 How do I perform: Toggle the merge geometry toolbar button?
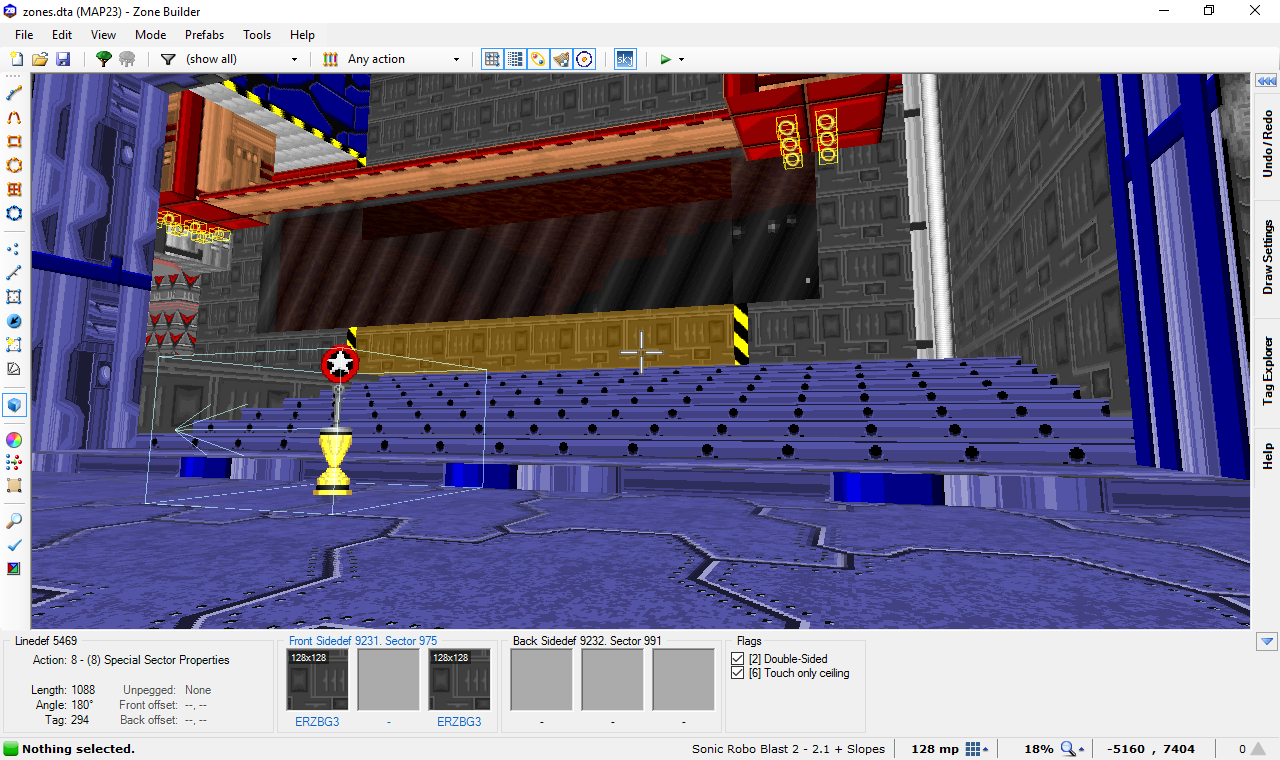tap(538, 59)
